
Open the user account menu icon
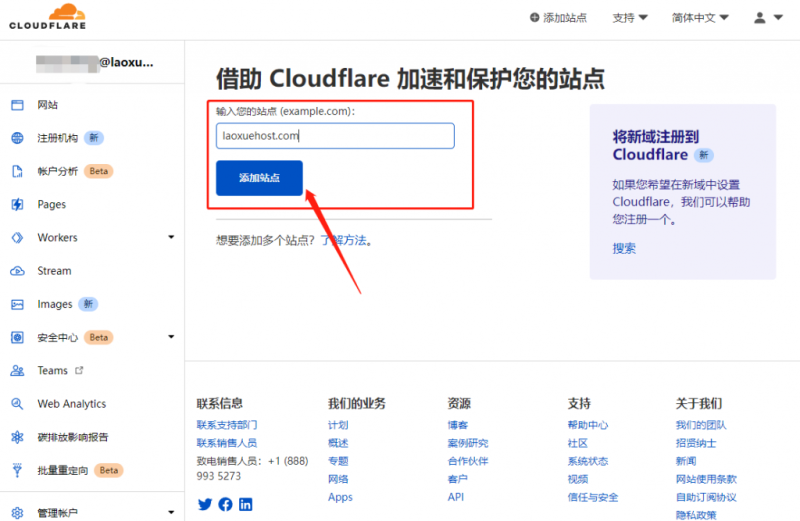760,18
